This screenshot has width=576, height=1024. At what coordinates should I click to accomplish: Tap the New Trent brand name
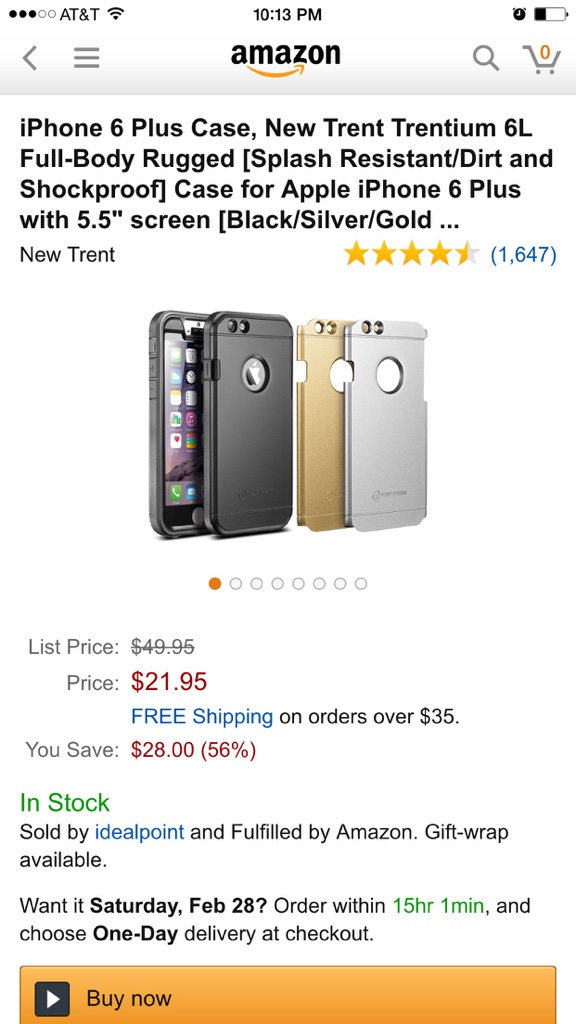[x=67, y=254]
